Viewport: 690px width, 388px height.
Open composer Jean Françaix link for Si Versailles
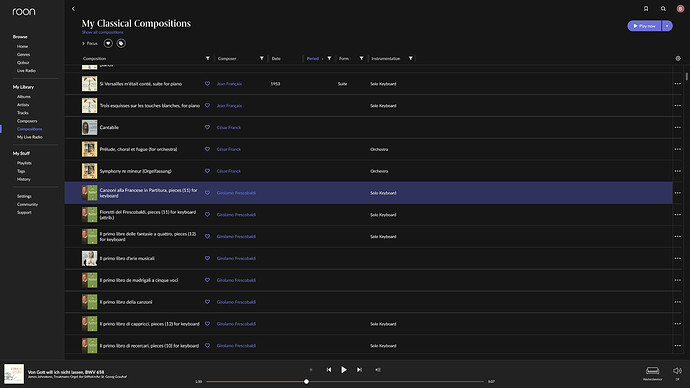229,84
